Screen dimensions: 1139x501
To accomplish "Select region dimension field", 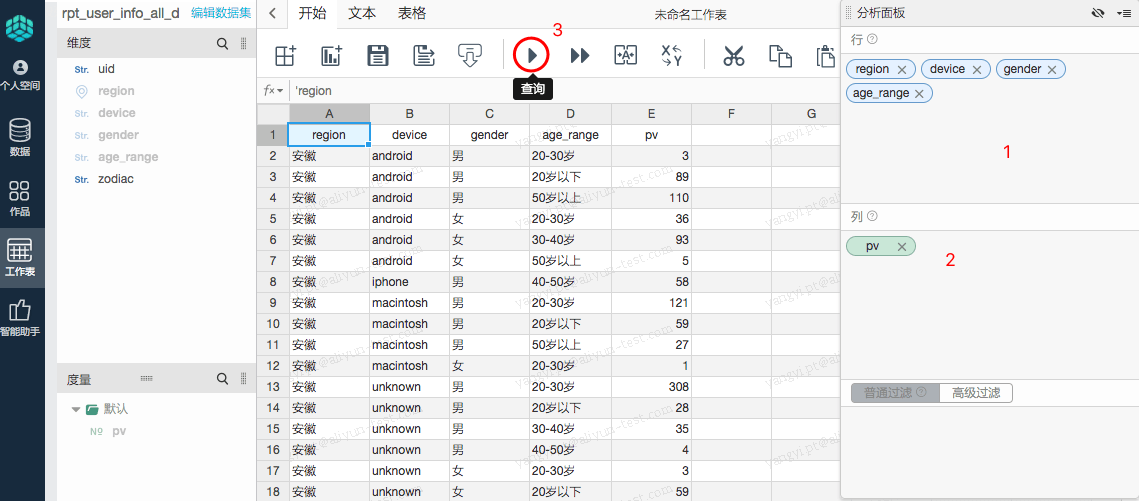I will pos(116,91).
